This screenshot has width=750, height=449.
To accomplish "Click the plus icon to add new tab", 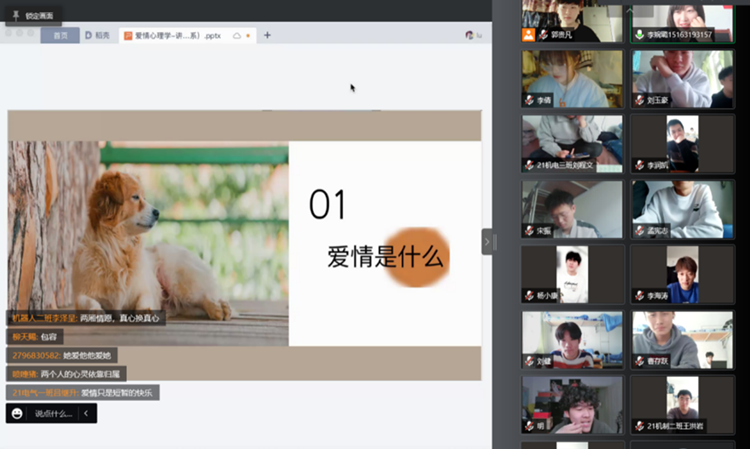I will [x=267, y=35].
